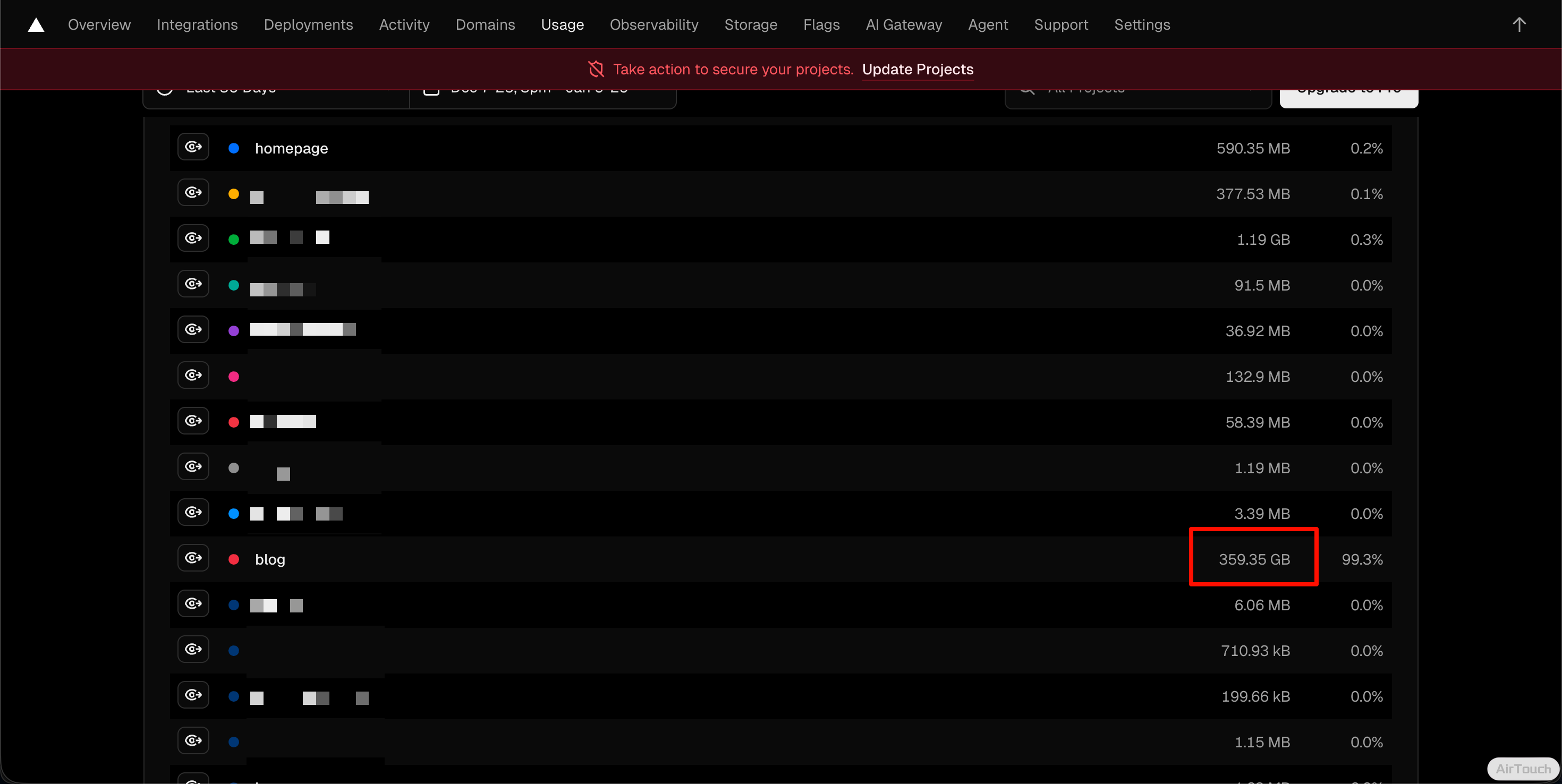Click the blue dot beside homepage
This screenshot has height=784, width=1562.
pyautogui.click(x=233, y=149)
